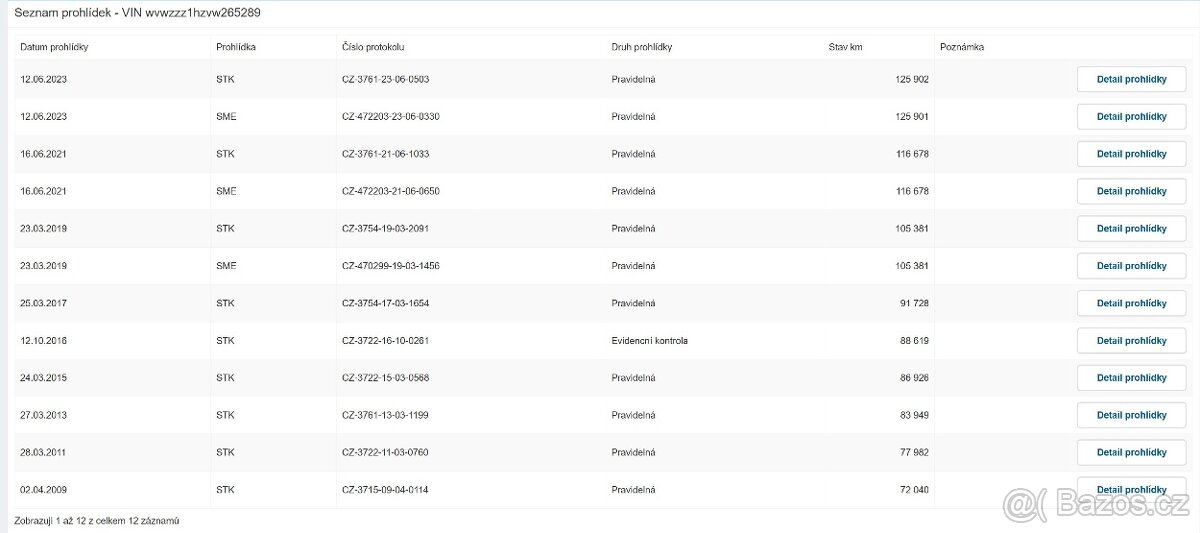Open Detail prohlídky for 24.03.2015 inspection
Screen dimensions: 1200x533
click(1131, 378)
